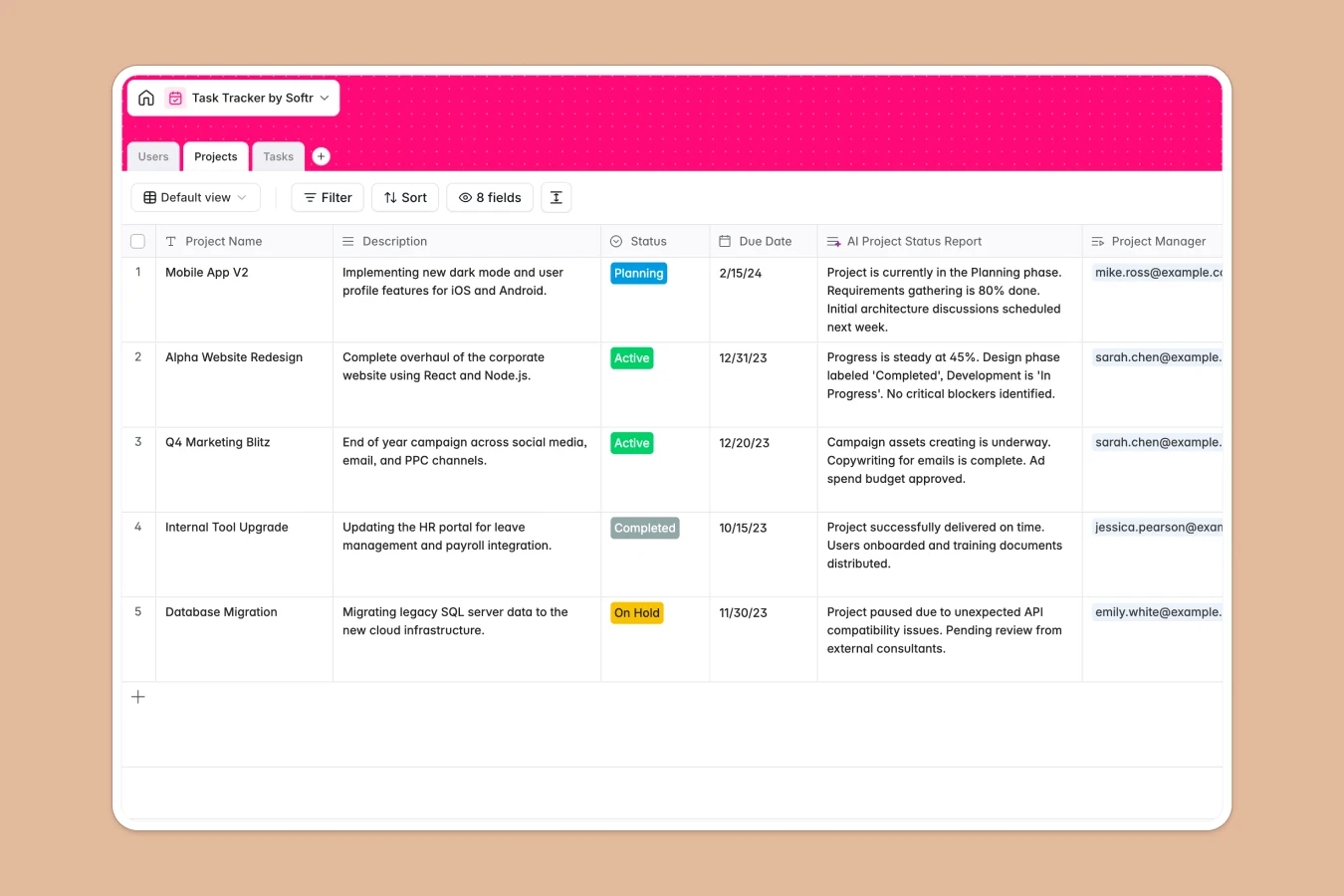Screen dimensions: 1344x896
Task: Click the home icon in the top bar
Action: pyautogui.click(x=145, y=98)
